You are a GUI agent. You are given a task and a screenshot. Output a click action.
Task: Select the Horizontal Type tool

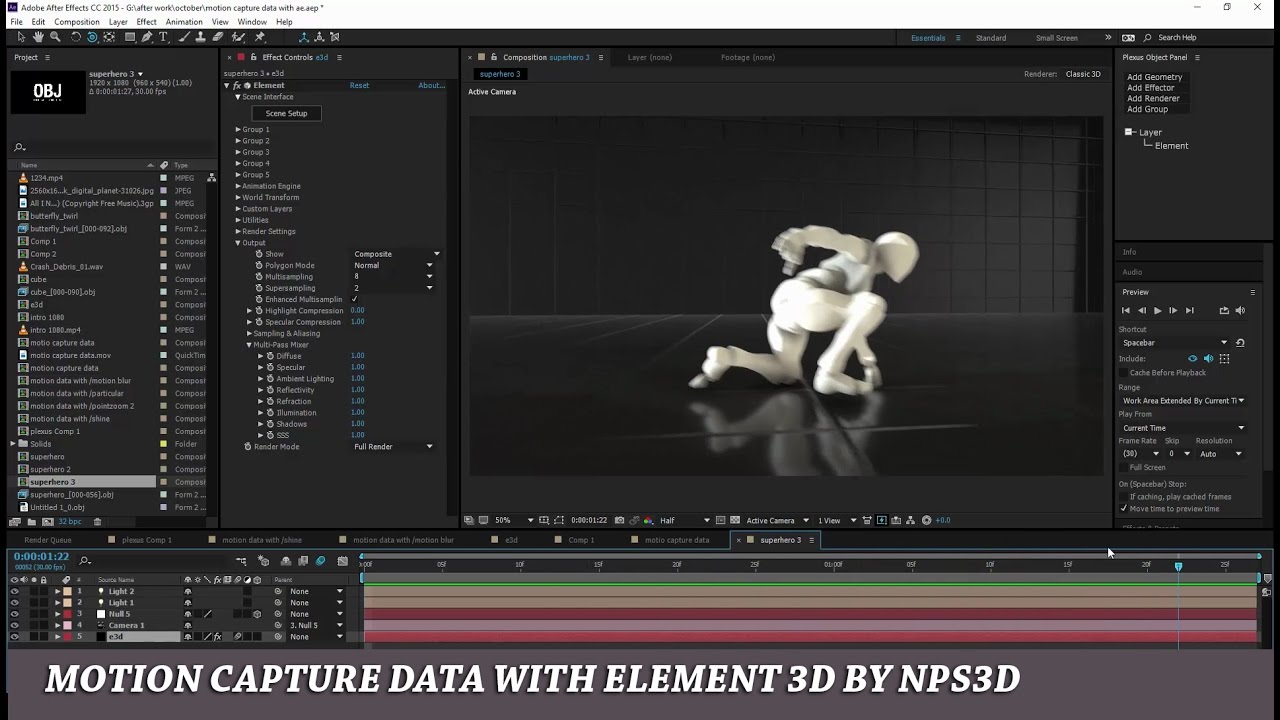click(163, 37)
